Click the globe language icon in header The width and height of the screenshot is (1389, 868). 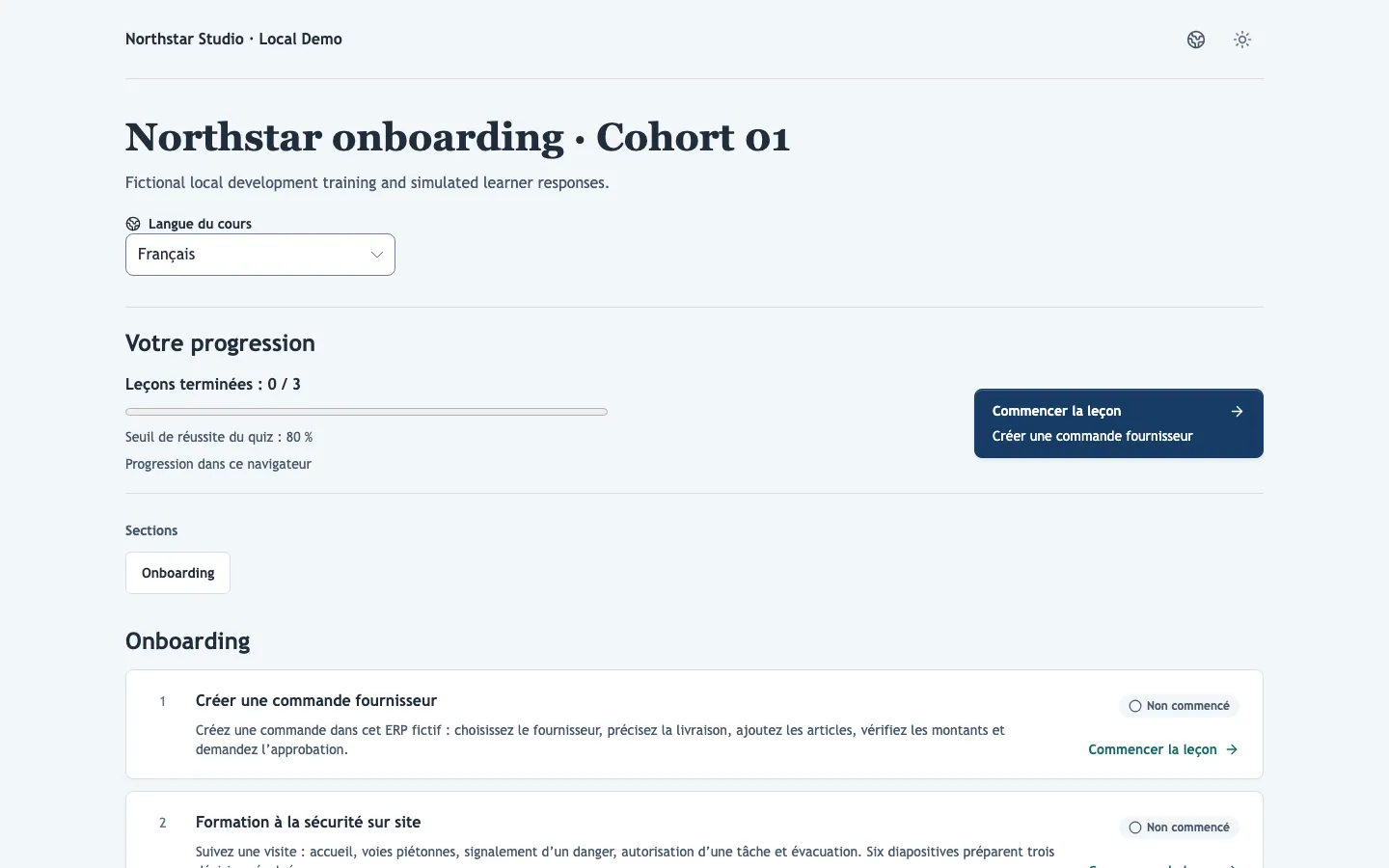coord(1196,40)
